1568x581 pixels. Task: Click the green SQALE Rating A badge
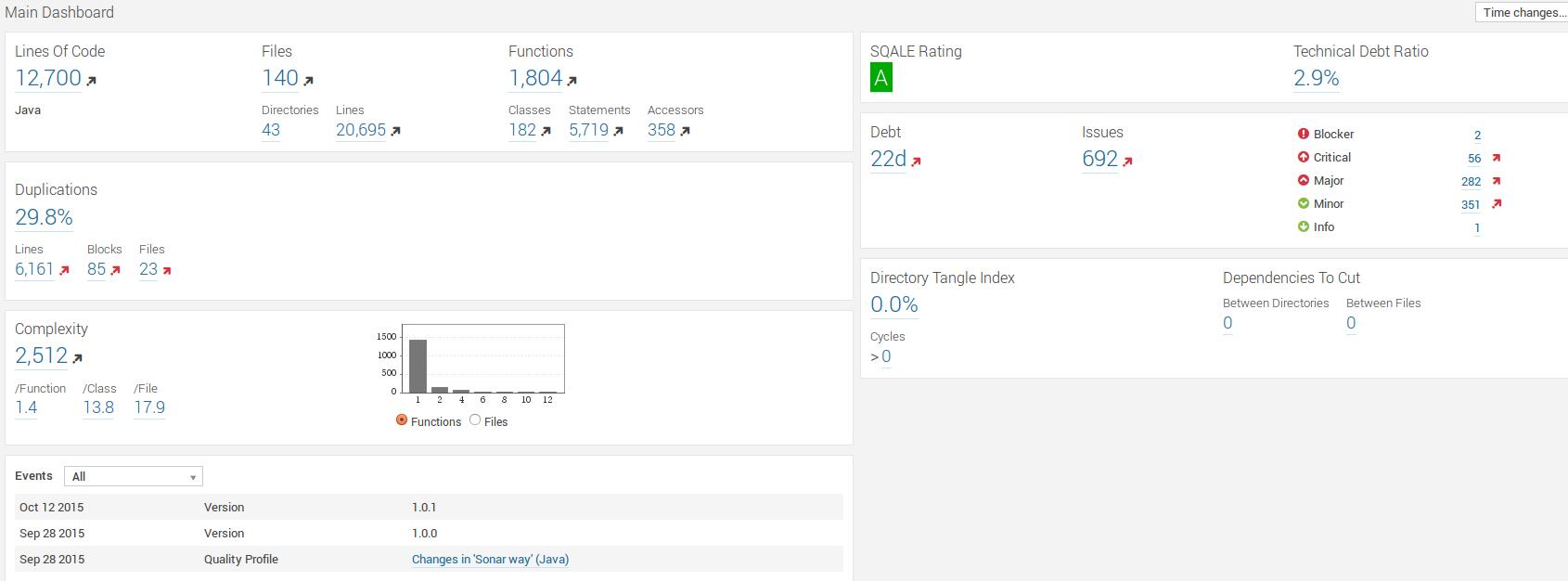pyautogui.click(x=880, y=78)
